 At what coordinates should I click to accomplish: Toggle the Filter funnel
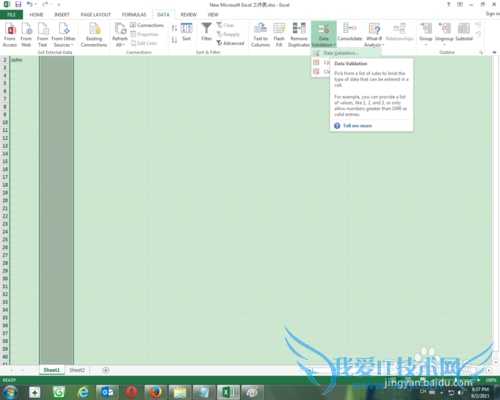click(x=206, y=32)
